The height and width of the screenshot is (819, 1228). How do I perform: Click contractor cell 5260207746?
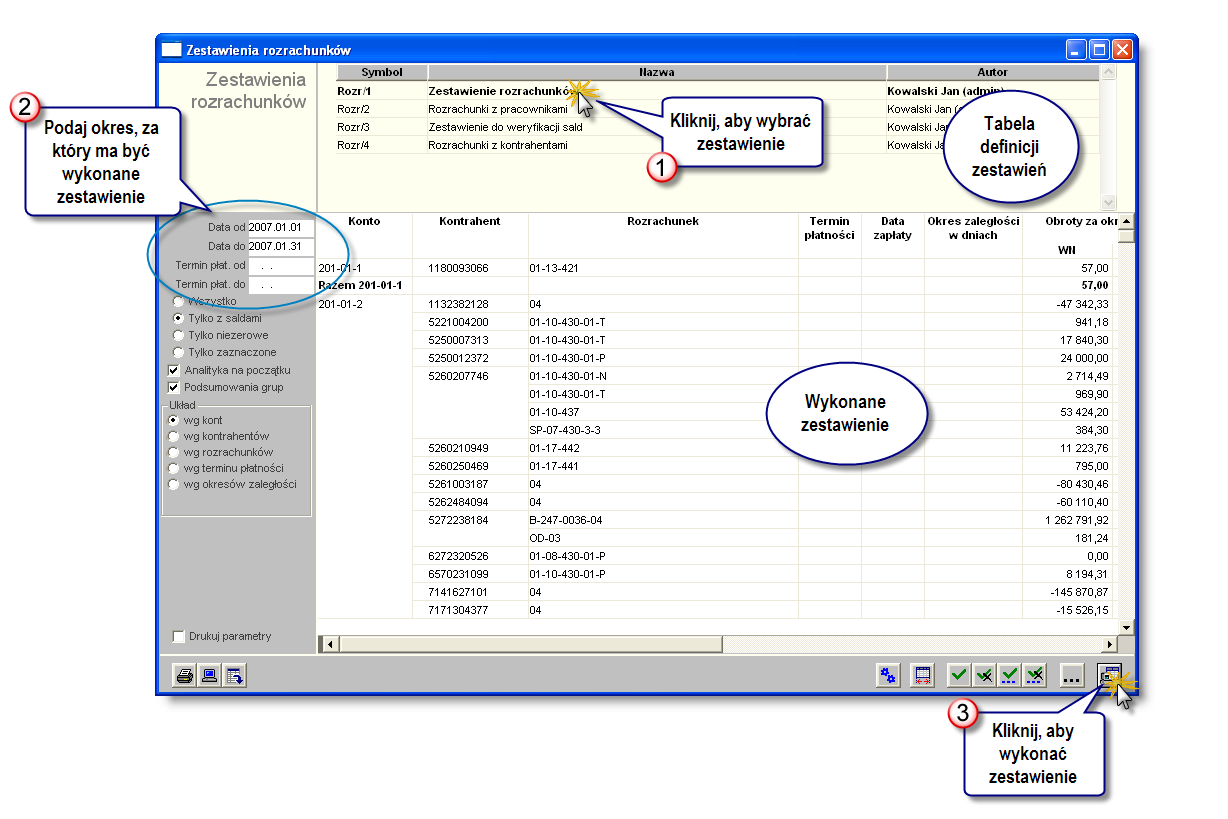point(470,376)
